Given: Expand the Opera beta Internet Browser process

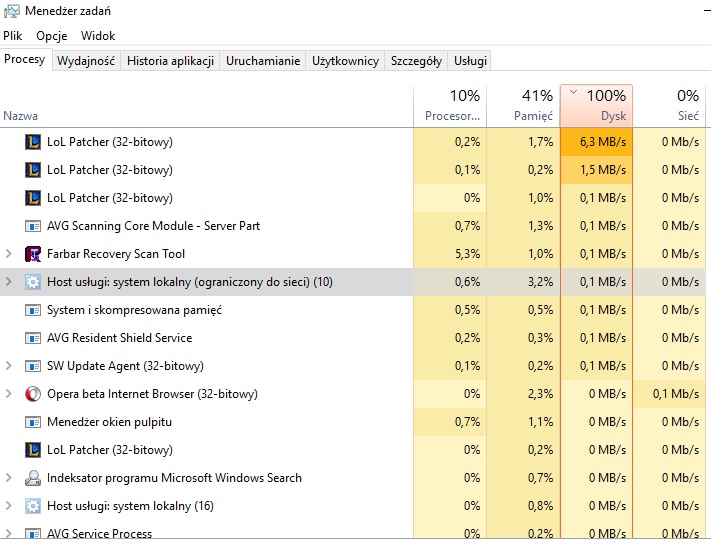Looking at the screenshot, I should coord(9,394).
